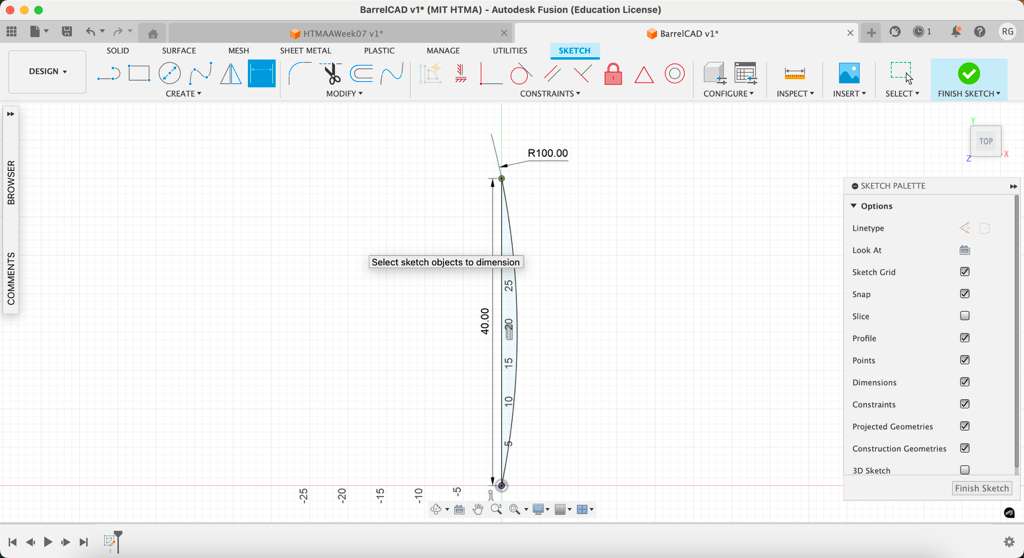The image size is (1024, 558).
Task: Click the Insert image icon
Action: [x=849, y=74]
